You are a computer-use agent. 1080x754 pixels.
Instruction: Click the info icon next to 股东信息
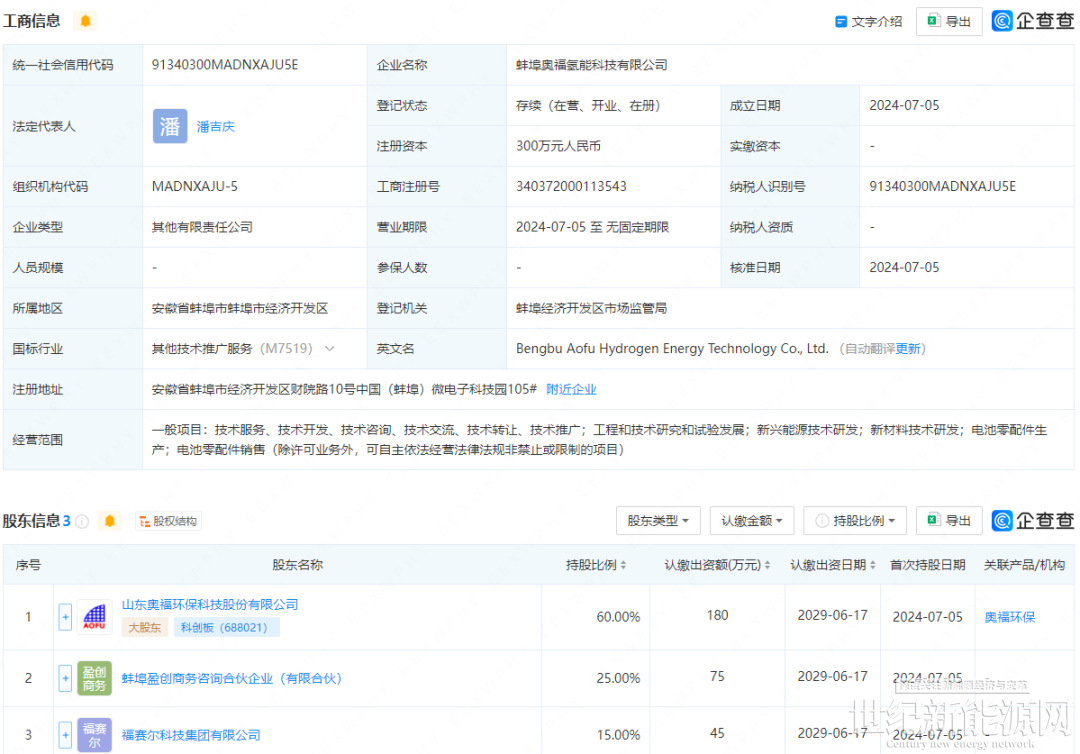[x=83, y=521]
